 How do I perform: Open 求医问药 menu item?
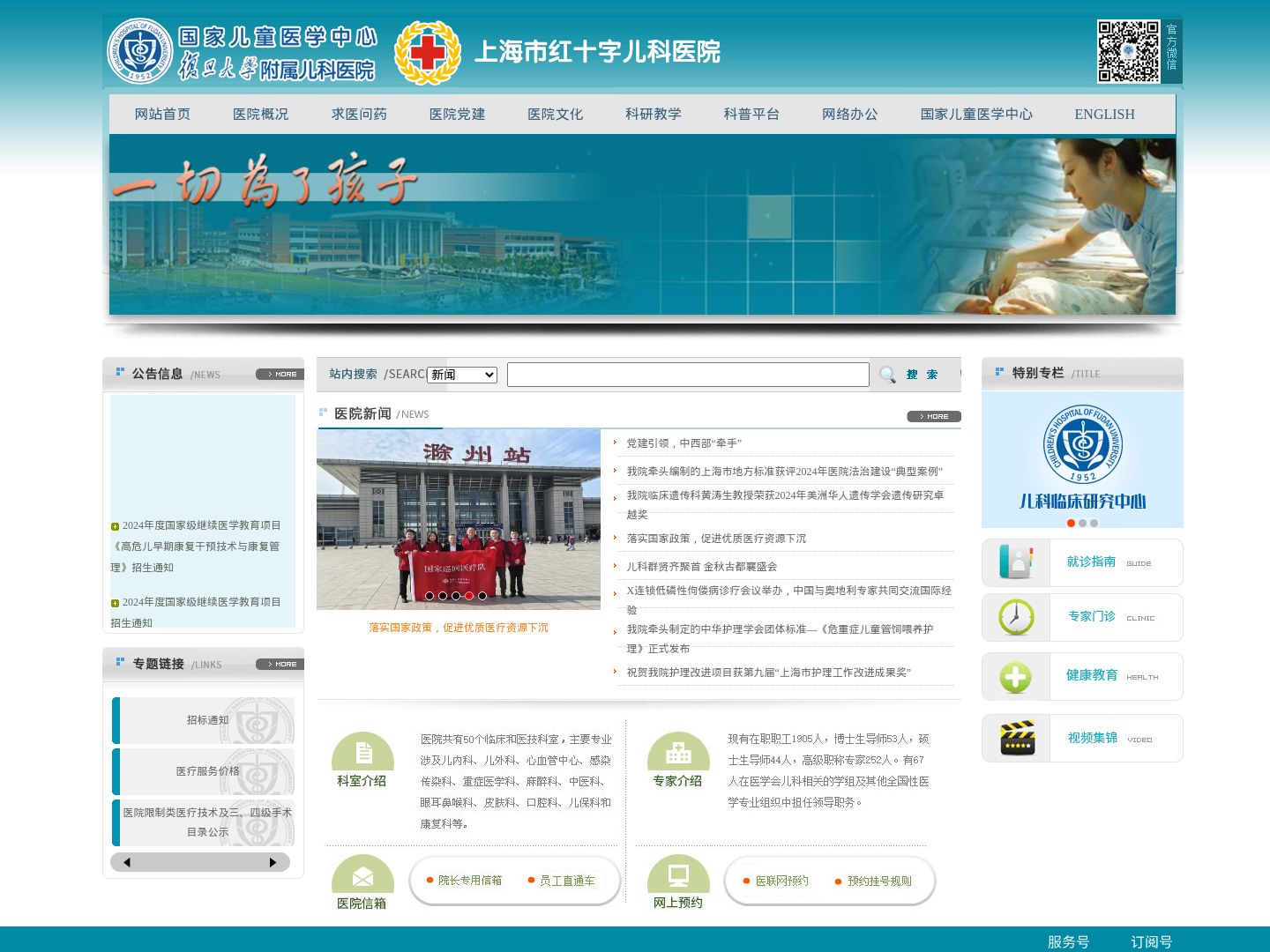pyautogui.click(x=359, y=114)
